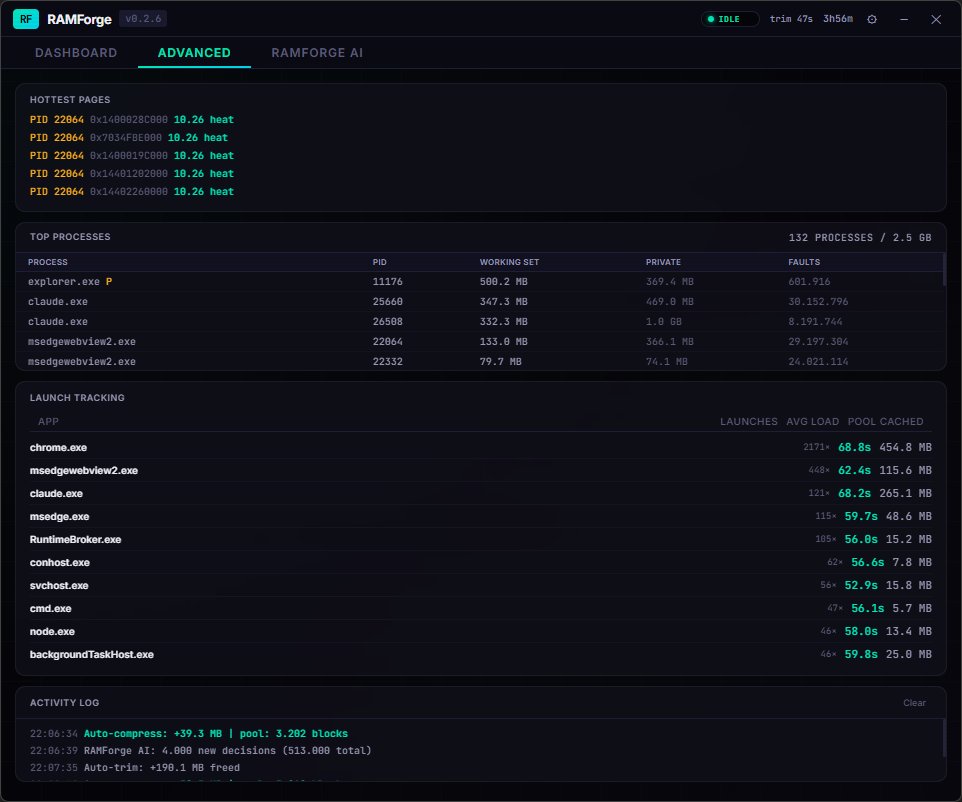
Task: Click the activity log scrollbar
Action: point(944,738)
